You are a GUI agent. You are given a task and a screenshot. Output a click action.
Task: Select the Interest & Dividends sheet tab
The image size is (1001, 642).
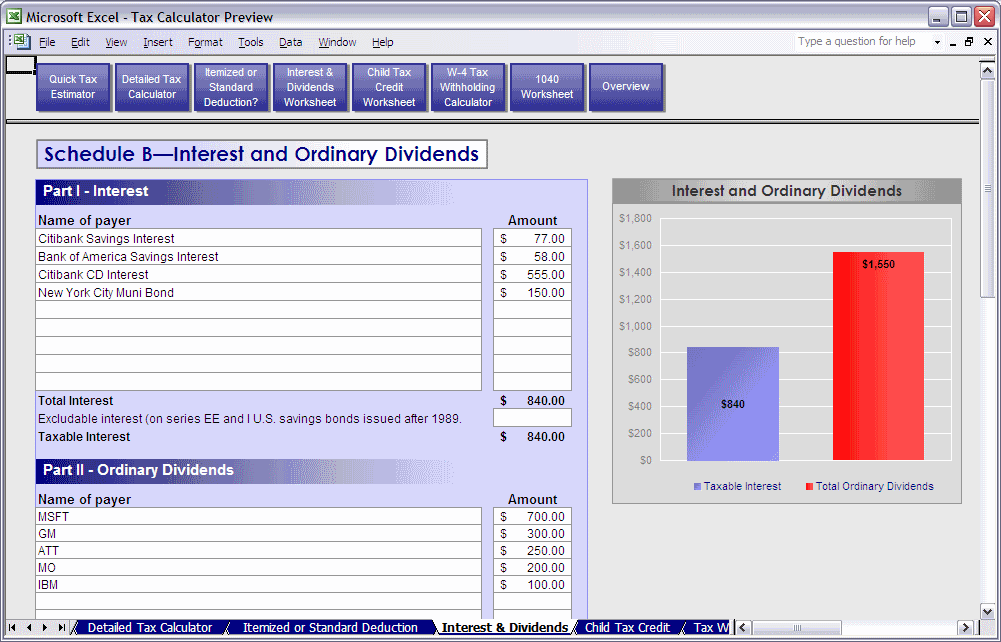(505, 627)
